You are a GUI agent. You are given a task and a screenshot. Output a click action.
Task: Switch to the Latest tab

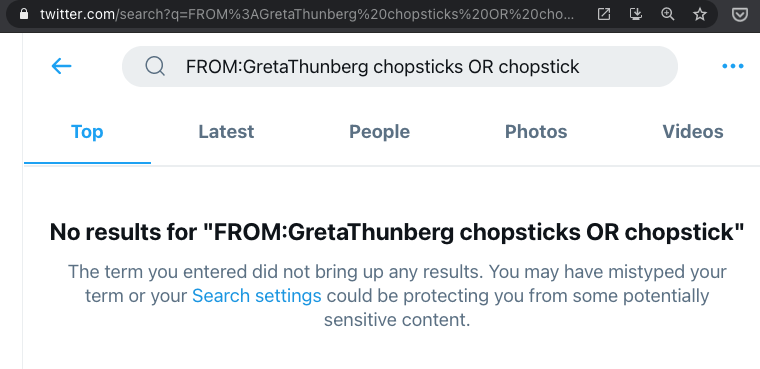coord(226,131)
